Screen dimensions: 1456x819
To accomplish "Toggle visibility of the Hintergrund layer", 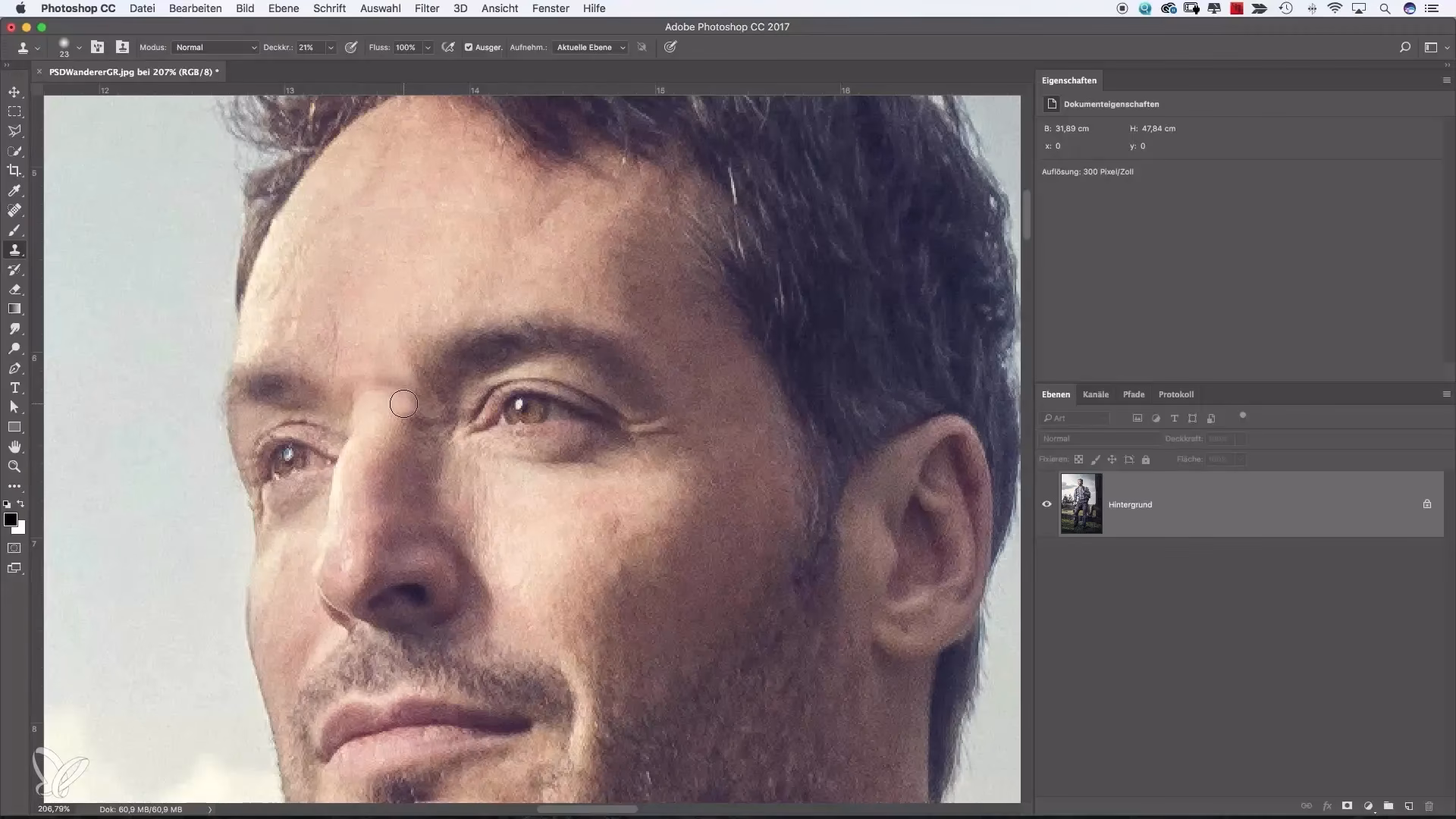I will coord(1047,504).
